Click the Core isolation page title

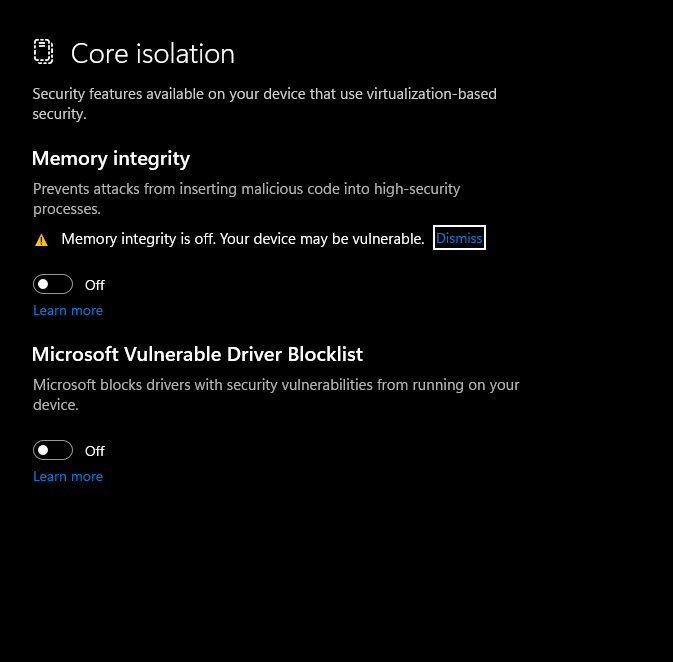(152, 53)
